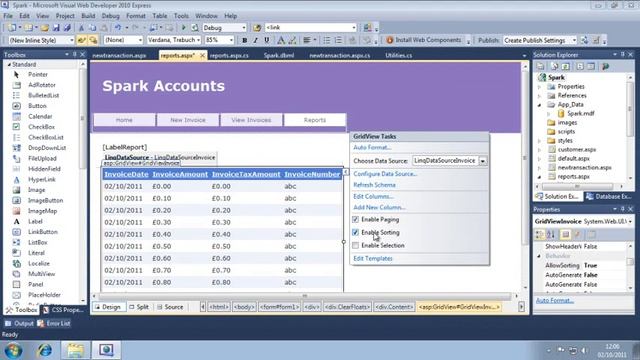Collapse the Standard section in Toolbox
The image size is (640, 360).
[9, 64]
